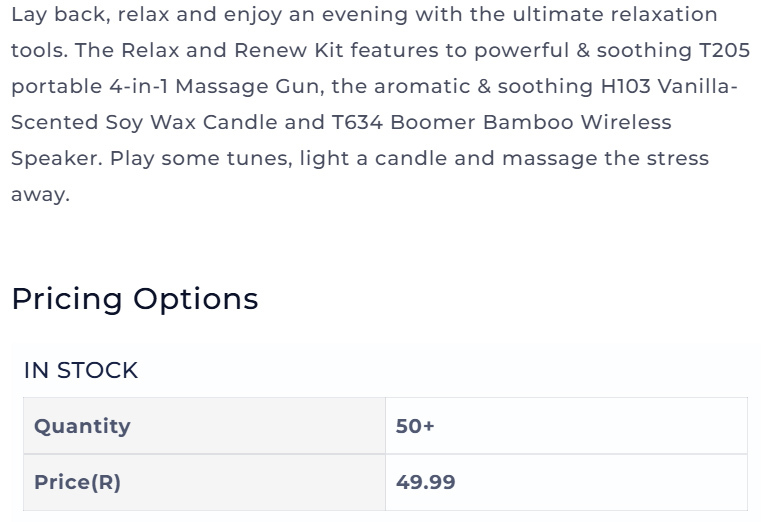Select the 50+ quantity cell
Screen dimensions: 777x522
(x=566, y=426)
